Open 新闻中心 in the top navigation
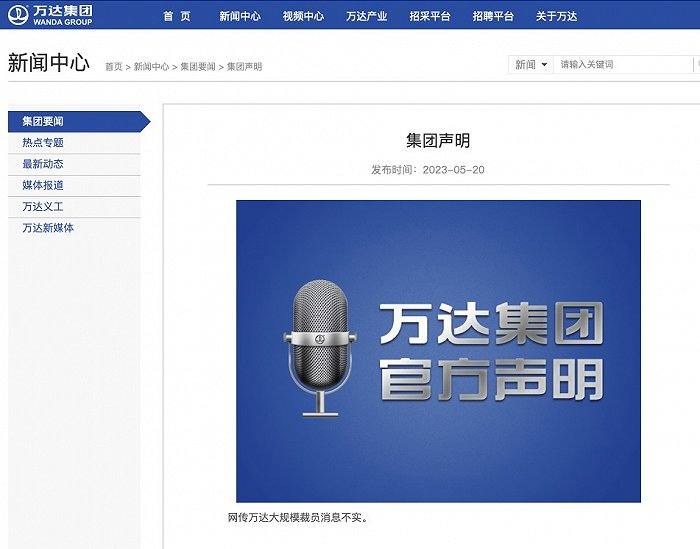Viewport: 700px width, 549px height. tap(240, 17)
